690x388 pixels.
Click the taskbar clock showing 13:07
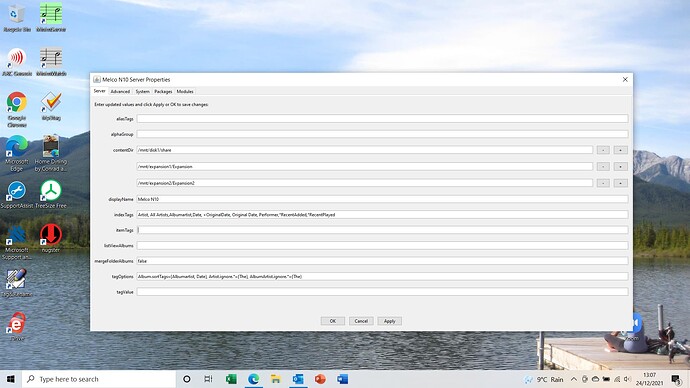pyautogui.click(x=650, y=379)
